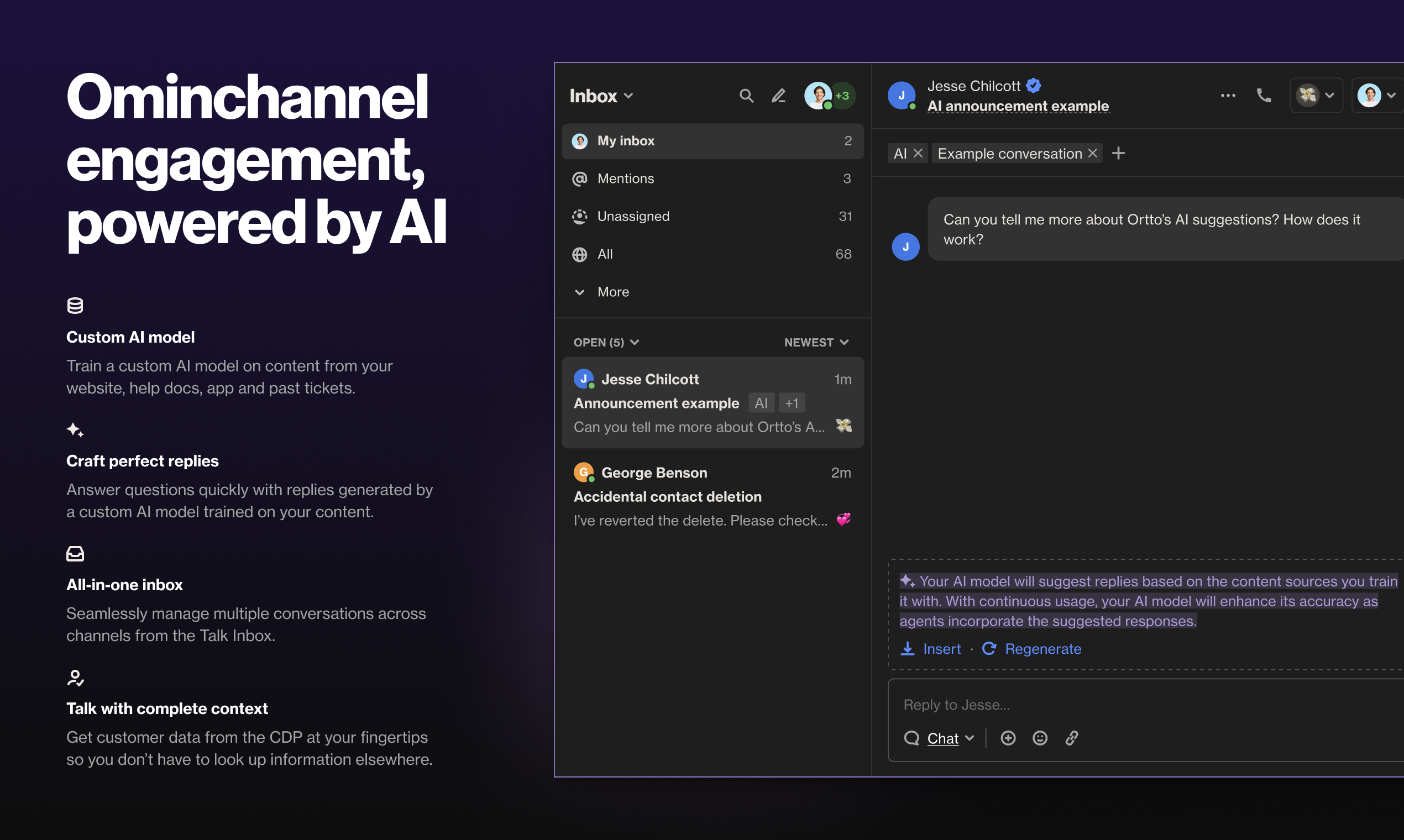This screenshot has width=1404, height=840.
Task: Open the three-dots more options menu
Action: click(1227, 95)
